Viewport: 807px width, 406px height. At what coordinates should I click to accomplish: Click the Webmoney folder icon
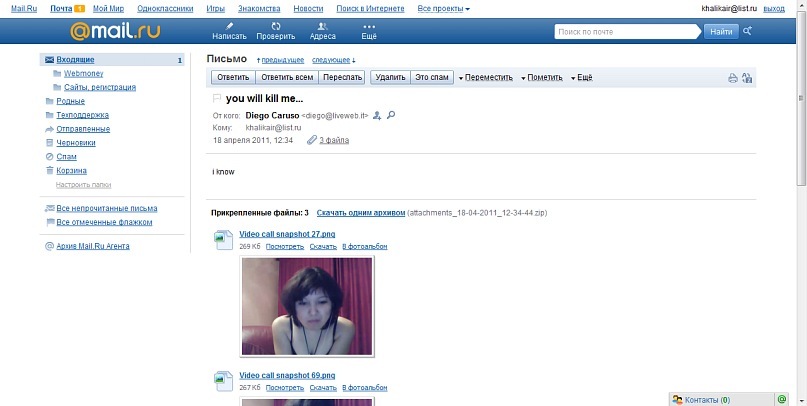click(x=57, y=74)
